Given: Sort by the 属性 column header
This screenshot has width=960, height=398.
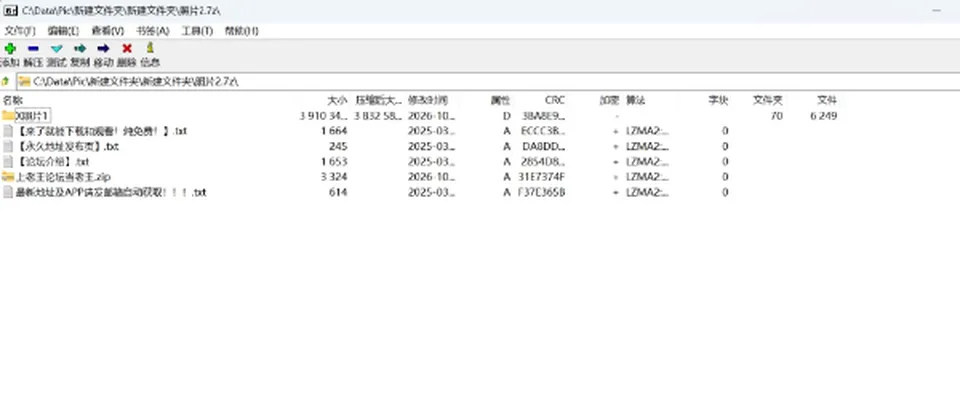Looking at the screenshot, I should (500, 100).
